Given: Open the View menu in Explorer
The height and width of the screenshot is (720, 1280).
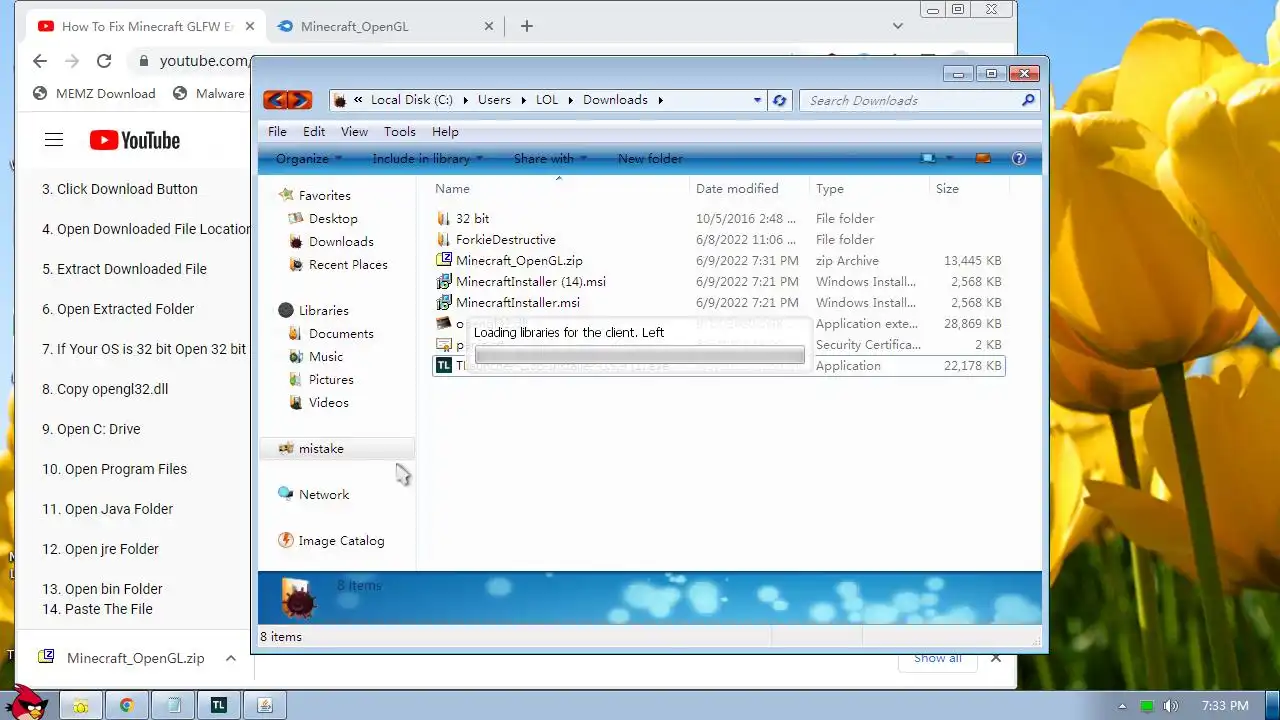Looking at the screenshot, I should [x=354, y=131].
